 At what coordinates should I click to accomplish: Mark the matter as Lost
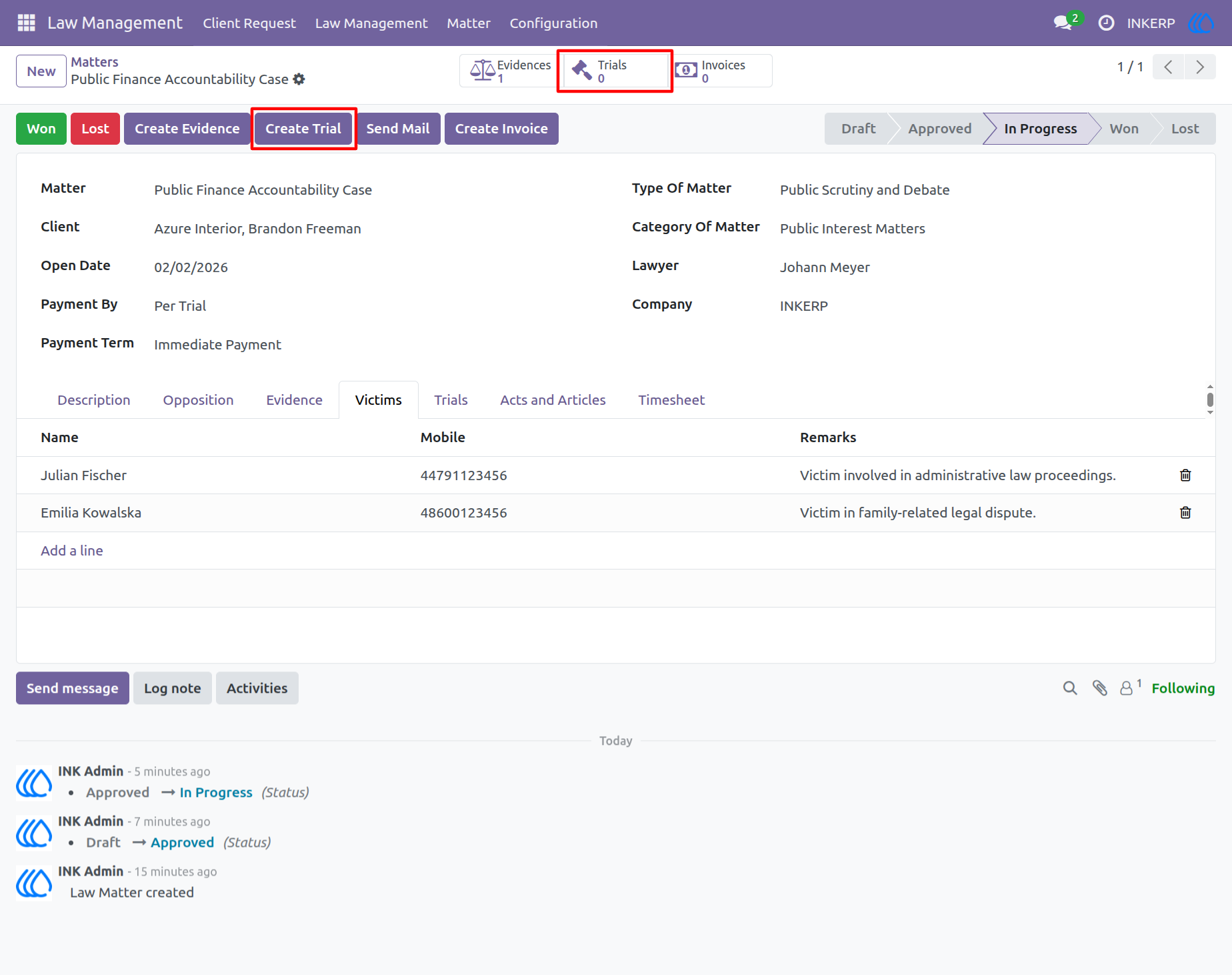(95, 129)
